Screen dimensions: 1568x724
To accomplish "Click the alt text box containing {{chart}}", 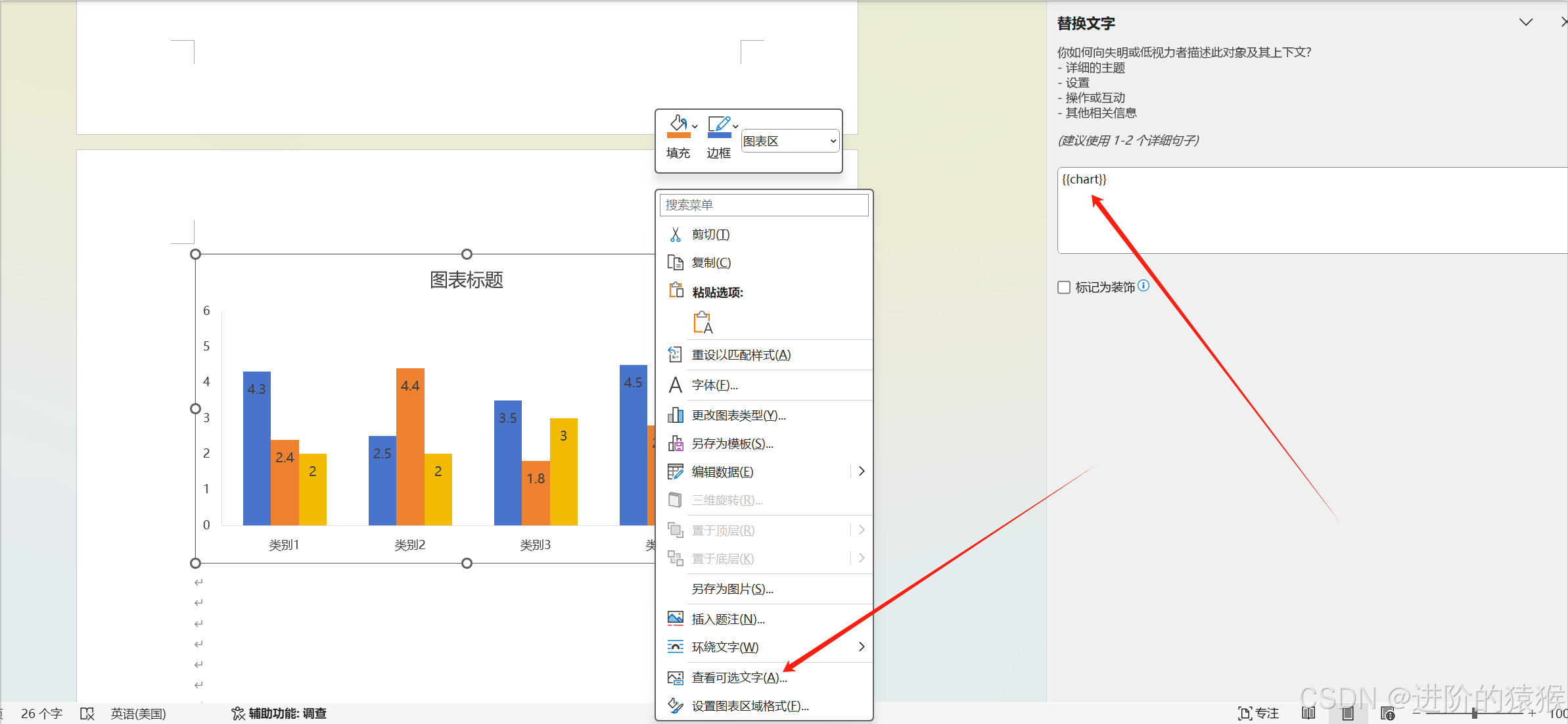I will click(1312, 210).
